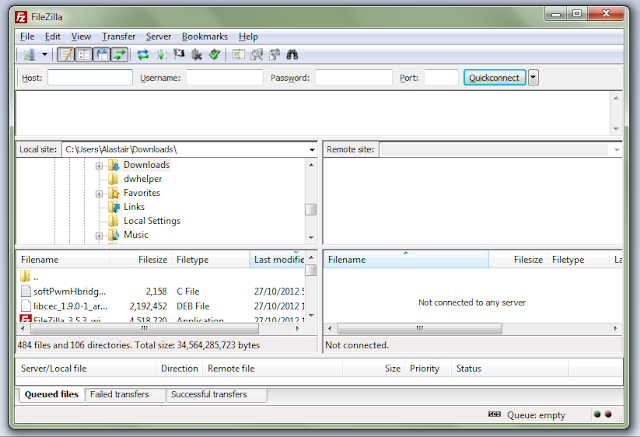Click the Priority queue column header
This screenshot has width=640, height=437.
click(428, 368)
